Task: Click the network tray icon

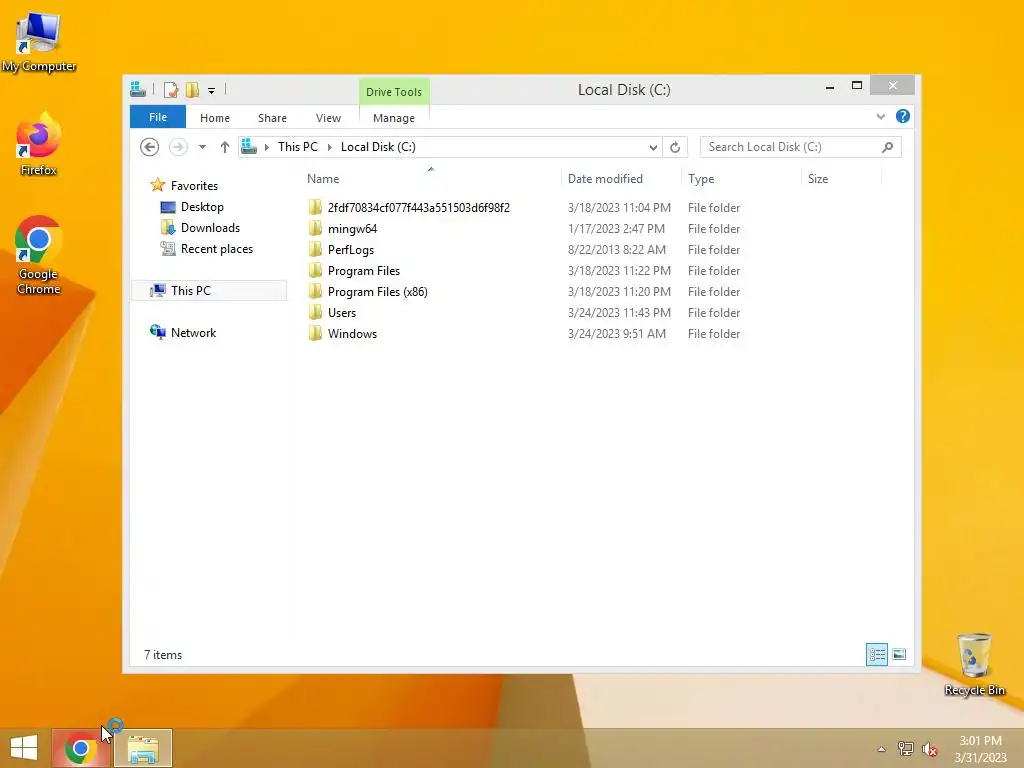Action: (905, 749)
